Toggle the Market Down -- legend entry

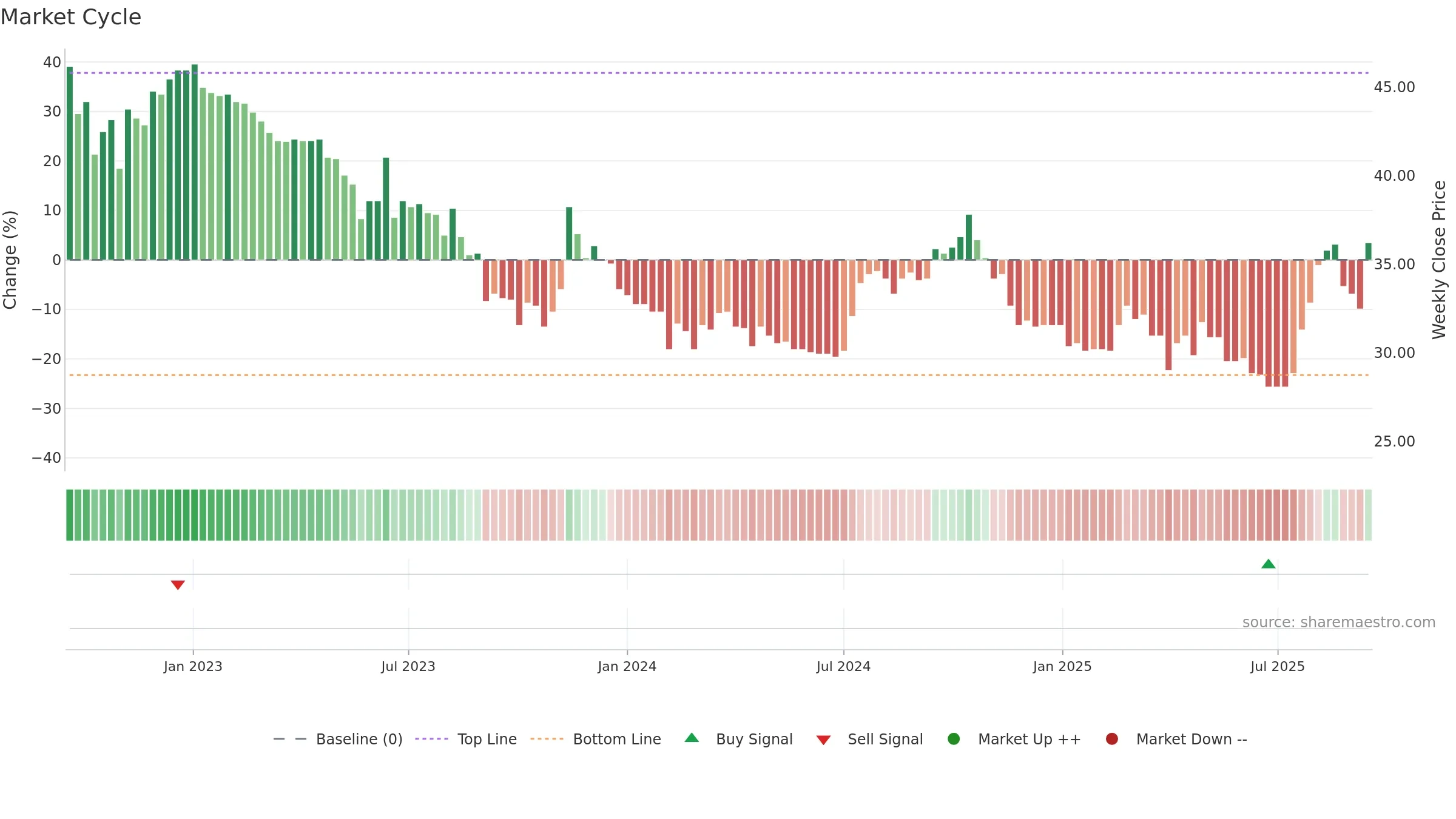point(1176,739)
